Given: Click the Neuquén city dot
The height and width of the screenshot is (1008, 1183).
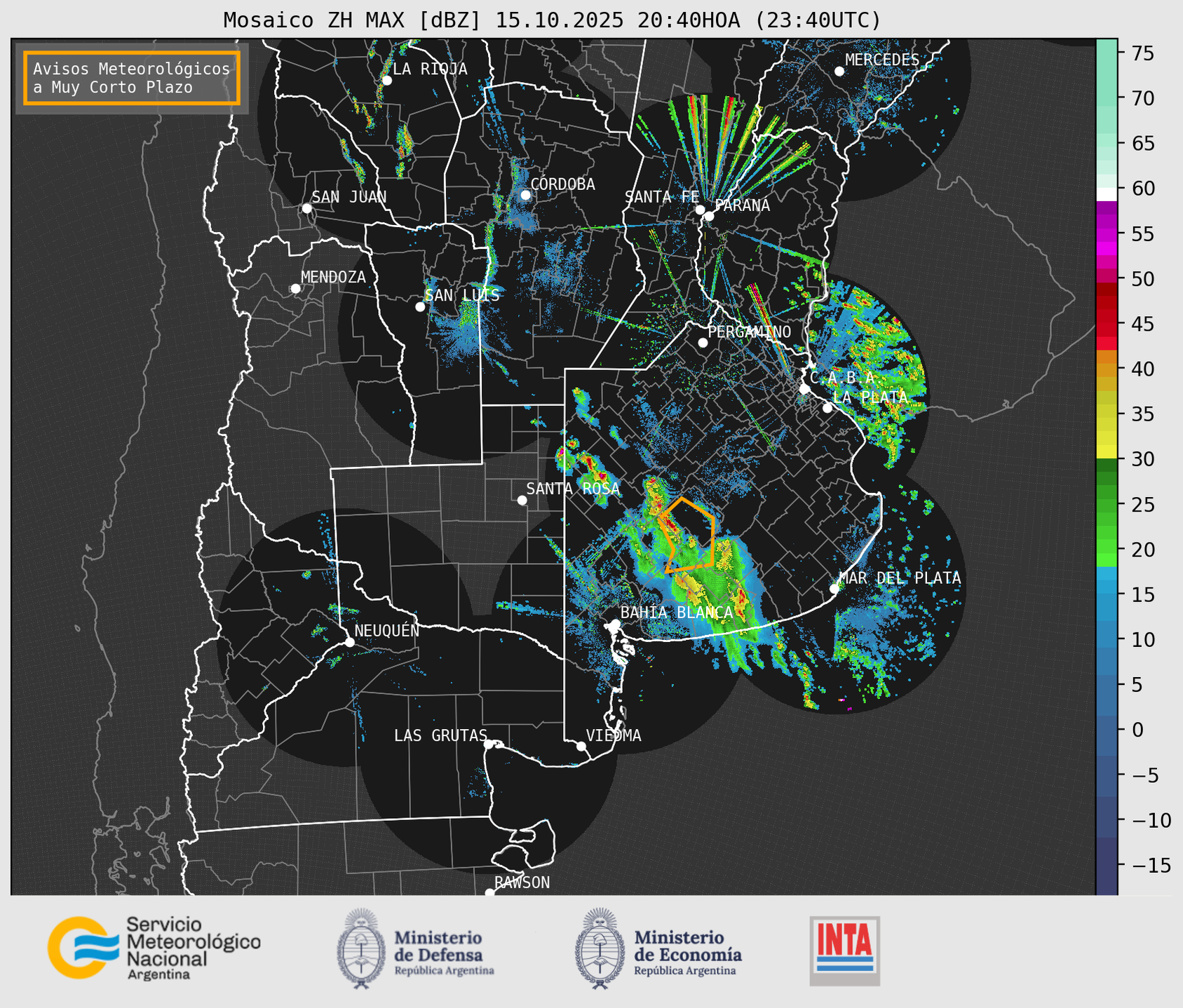Looking at the screenshot, I should pyautogui.click(x=349, y=642).
